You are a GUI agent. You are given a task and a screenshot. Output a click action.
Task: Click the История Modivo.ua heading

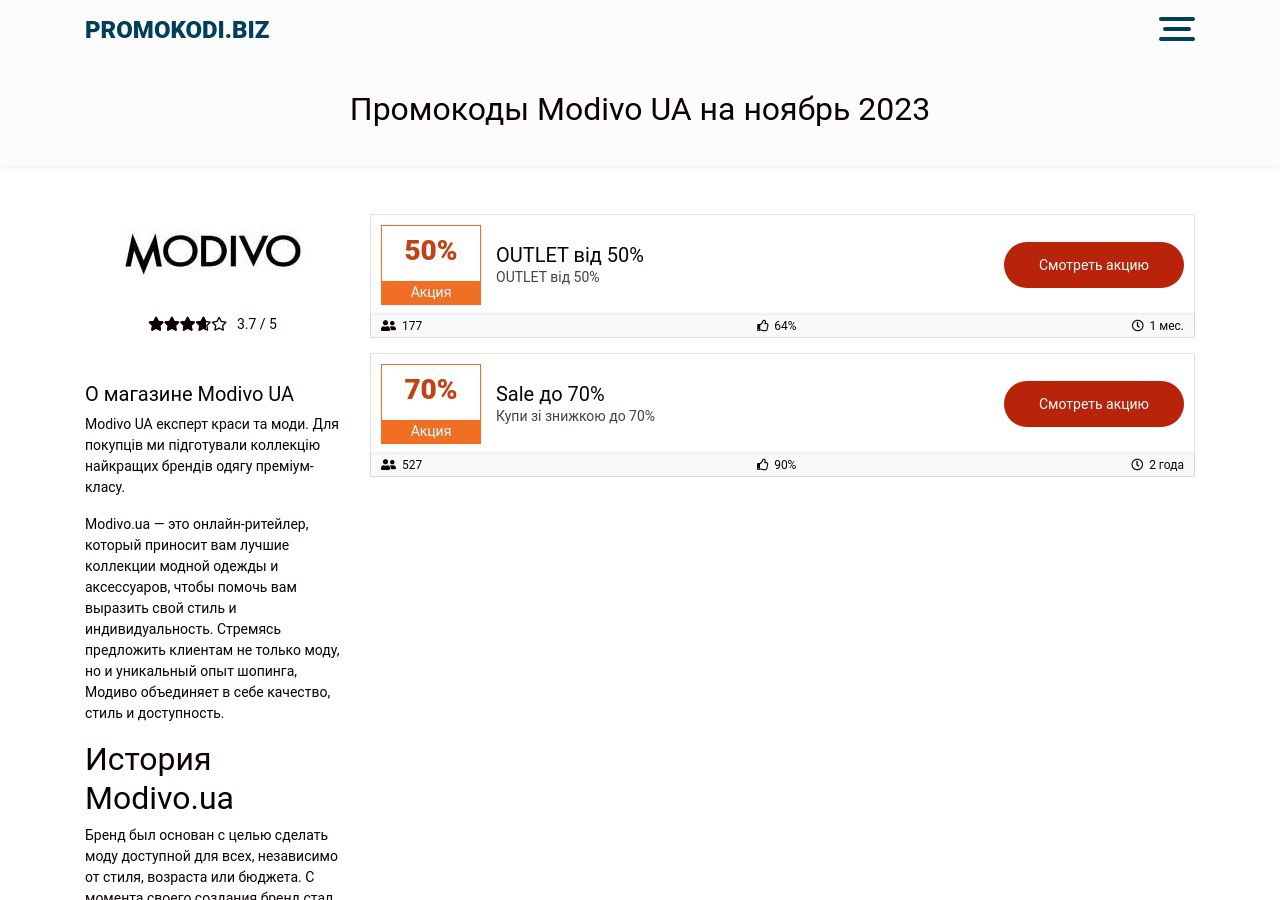pos(159,778)
